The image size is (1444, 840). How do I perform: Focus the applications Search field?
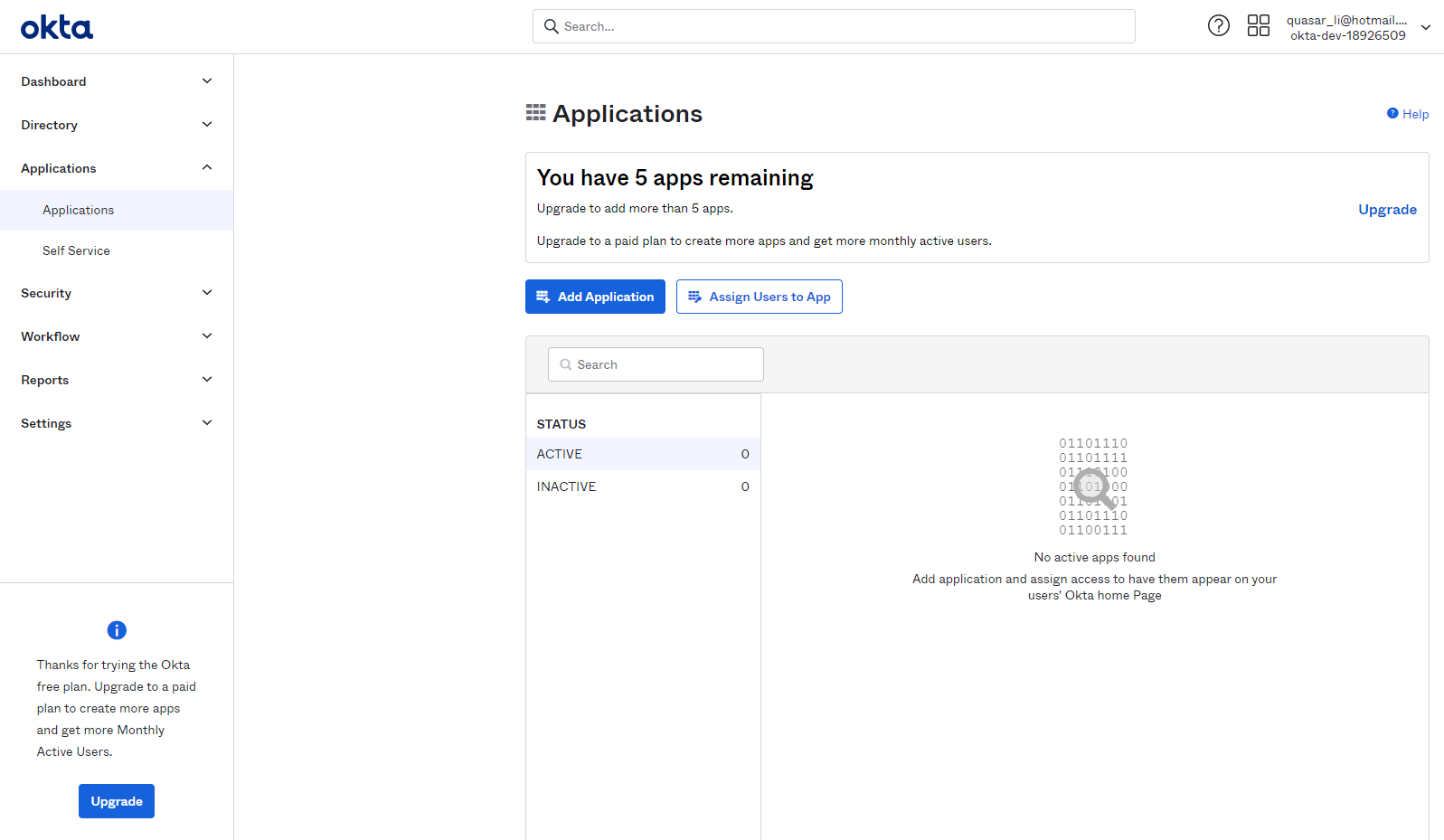656,364
